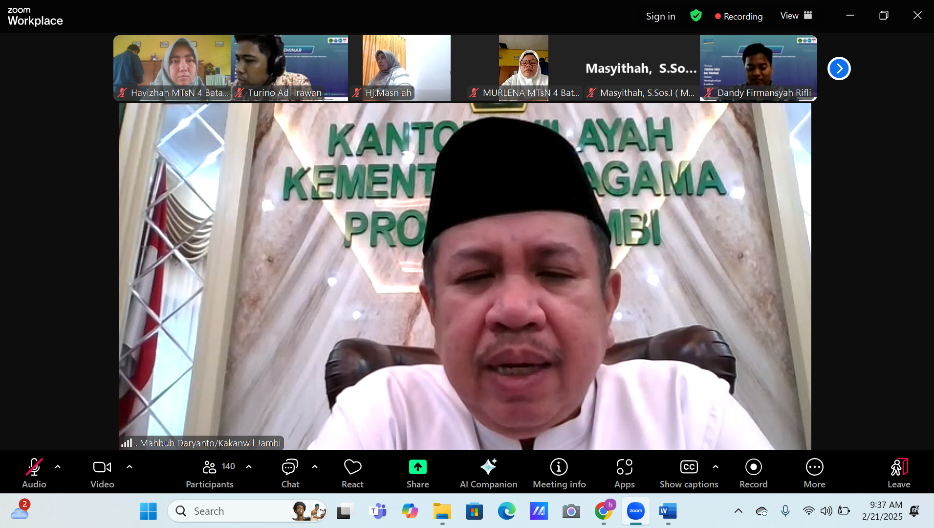Viewport: 934px width, 528px height.
Task: Click the taskbar Search box
Action: (x=247, y=511)
